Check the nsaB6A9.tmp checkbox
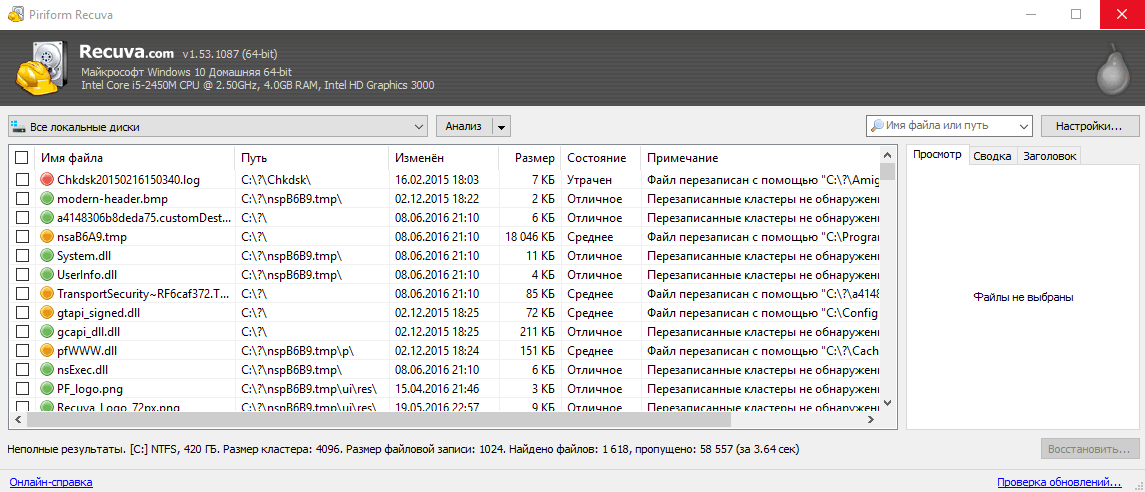 [22, 237]
